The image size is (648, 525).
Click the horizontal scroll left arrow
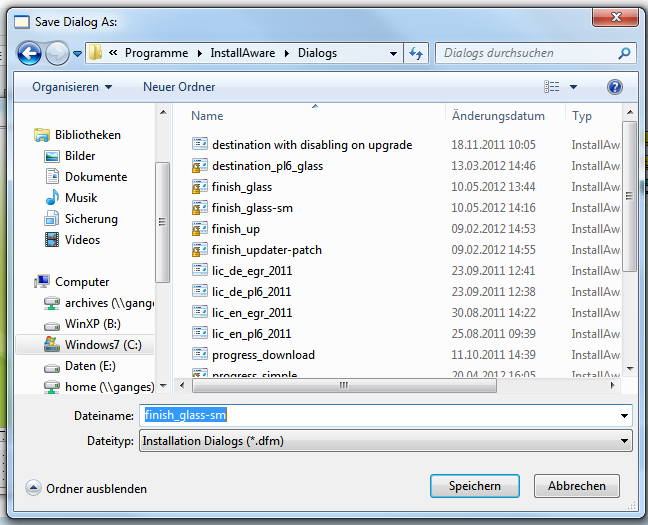tap(182, 386)
